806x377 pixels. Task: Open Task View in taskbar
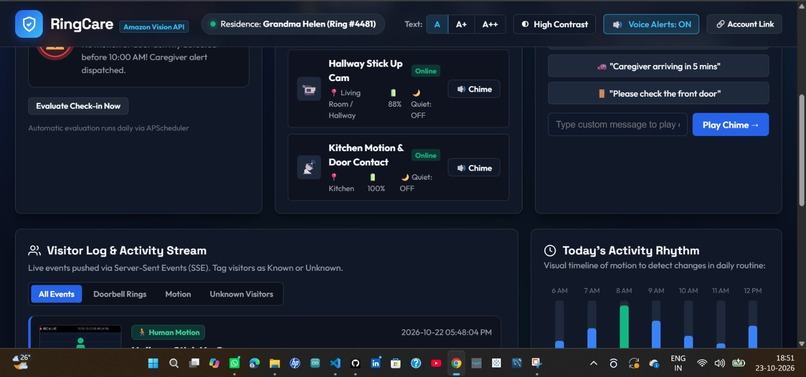194,363
